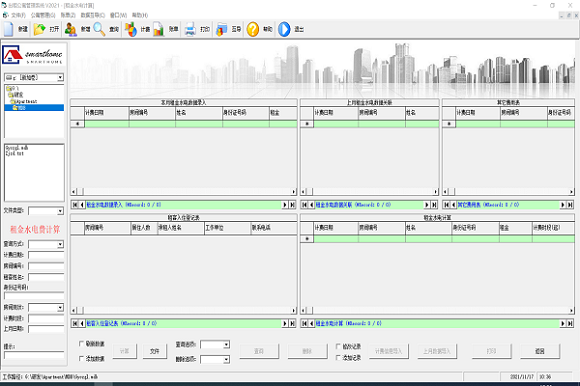Jump to last record in 其它费用表 navigator

coord(570,204)
